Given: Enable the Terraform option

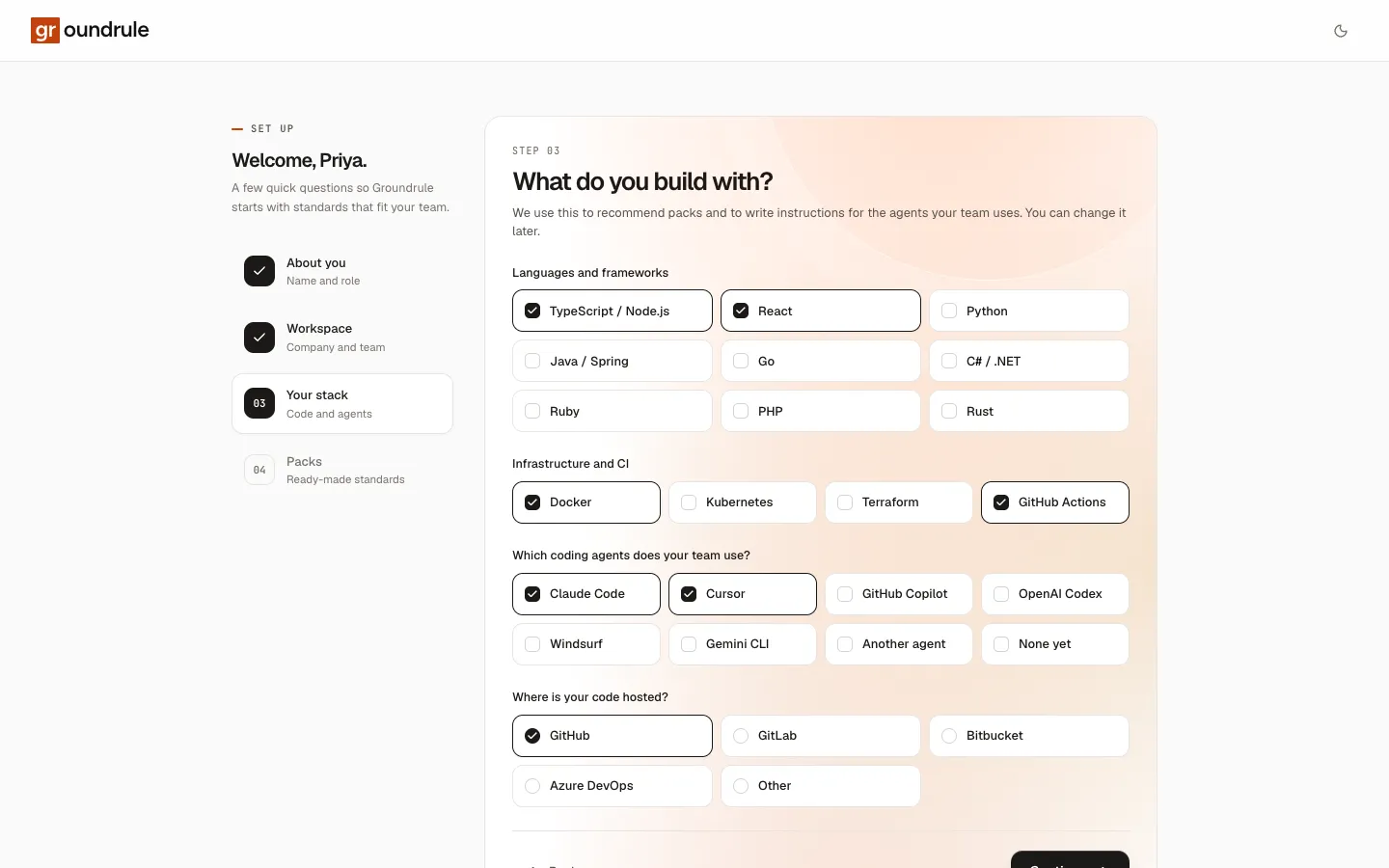Looking at the screenshot, I should coord(899,502).
